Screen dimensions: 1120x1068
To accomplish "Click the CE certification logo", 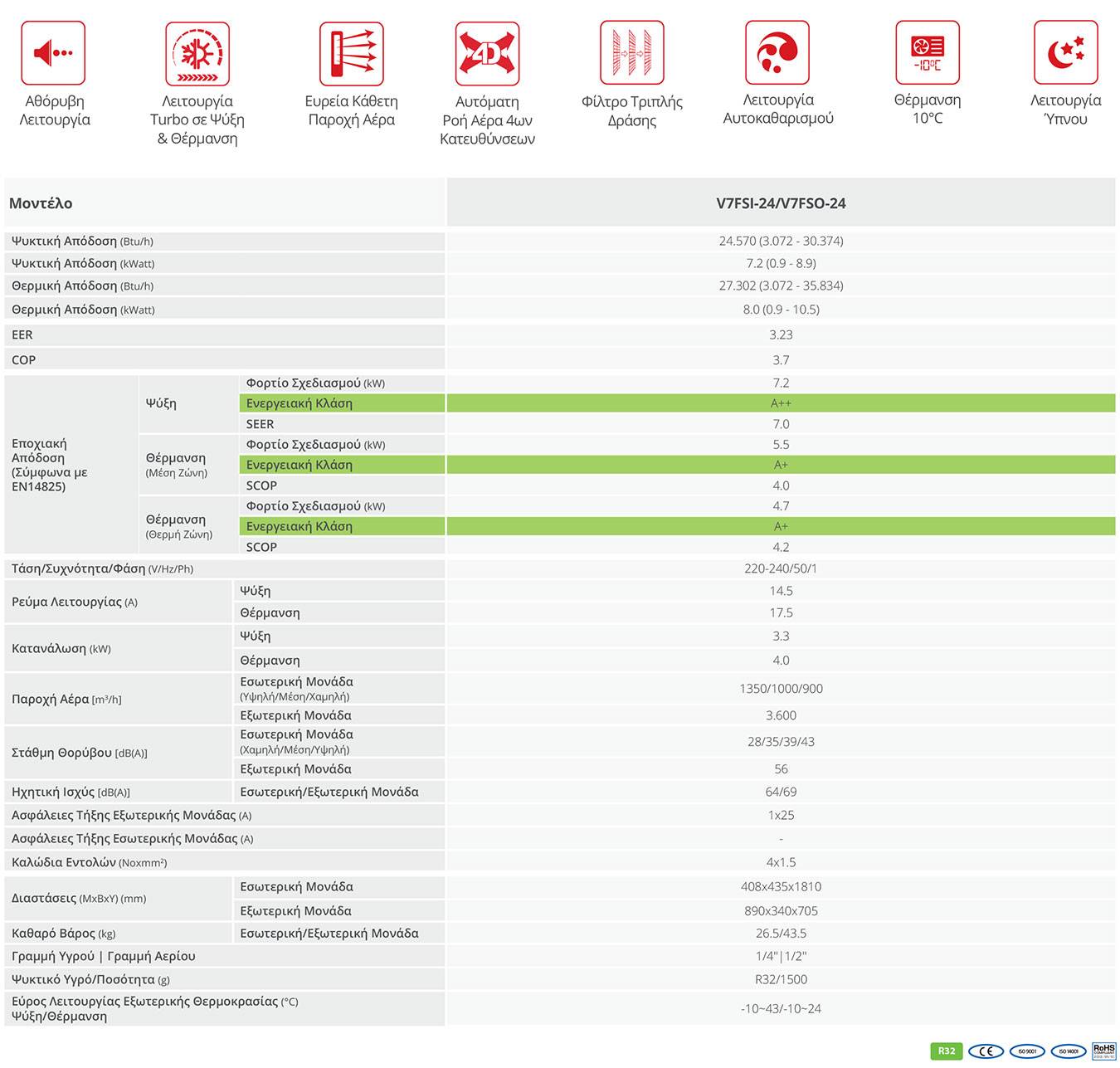I will [x=986, y=1051].
